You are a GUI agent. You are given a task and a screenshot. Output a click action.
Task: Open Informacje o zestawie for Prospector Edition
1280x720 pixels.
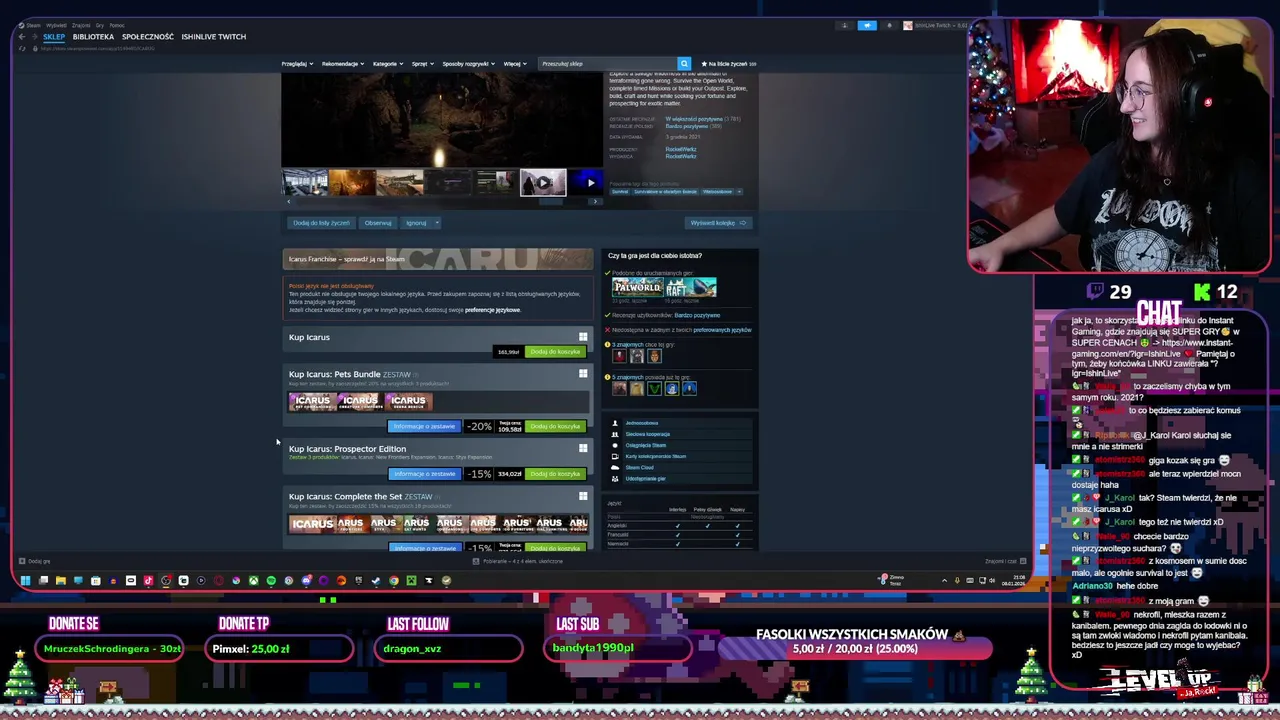pyautogui.click(x=424, y=474)
